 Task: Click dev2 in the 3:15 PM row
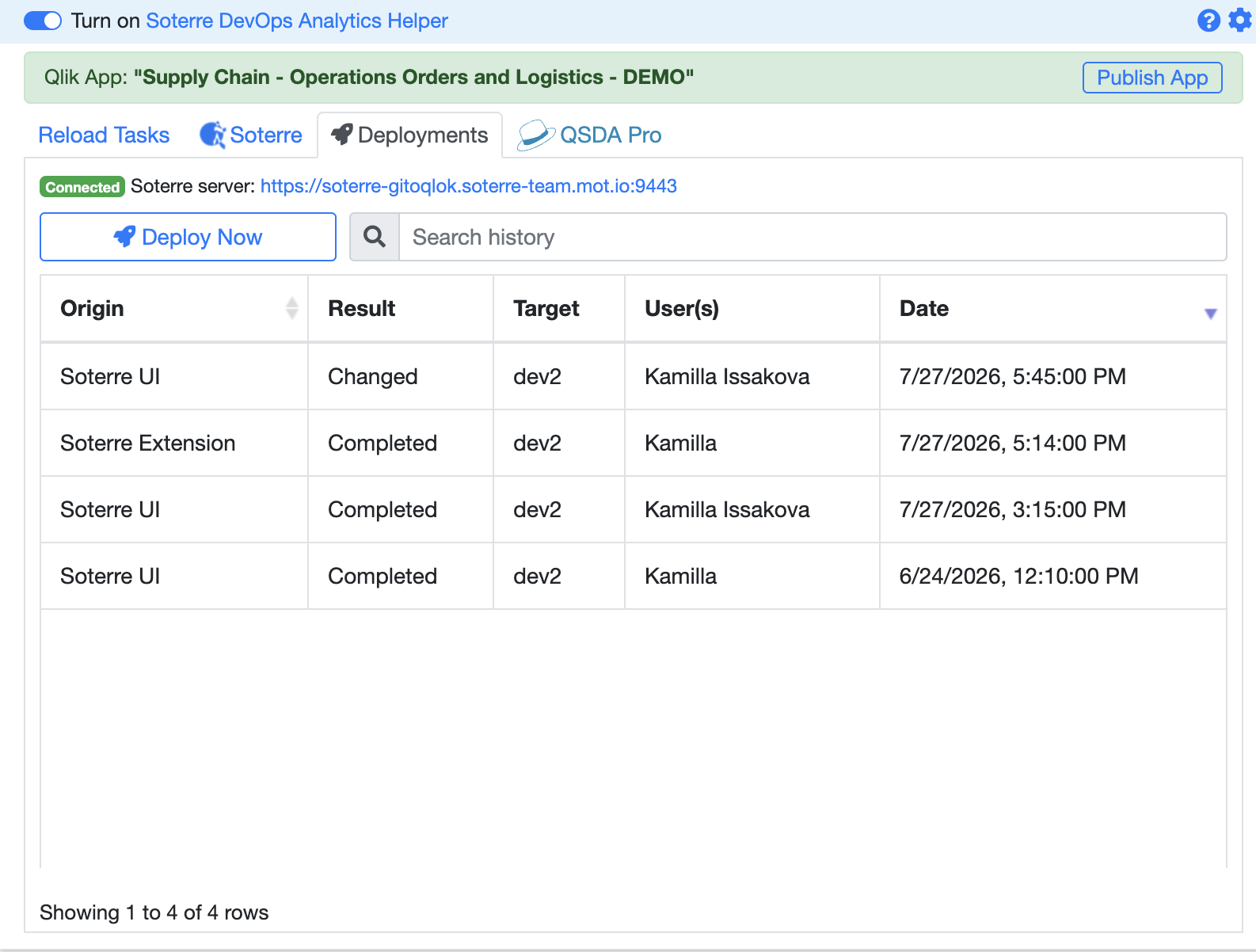(x=537, y=510)
